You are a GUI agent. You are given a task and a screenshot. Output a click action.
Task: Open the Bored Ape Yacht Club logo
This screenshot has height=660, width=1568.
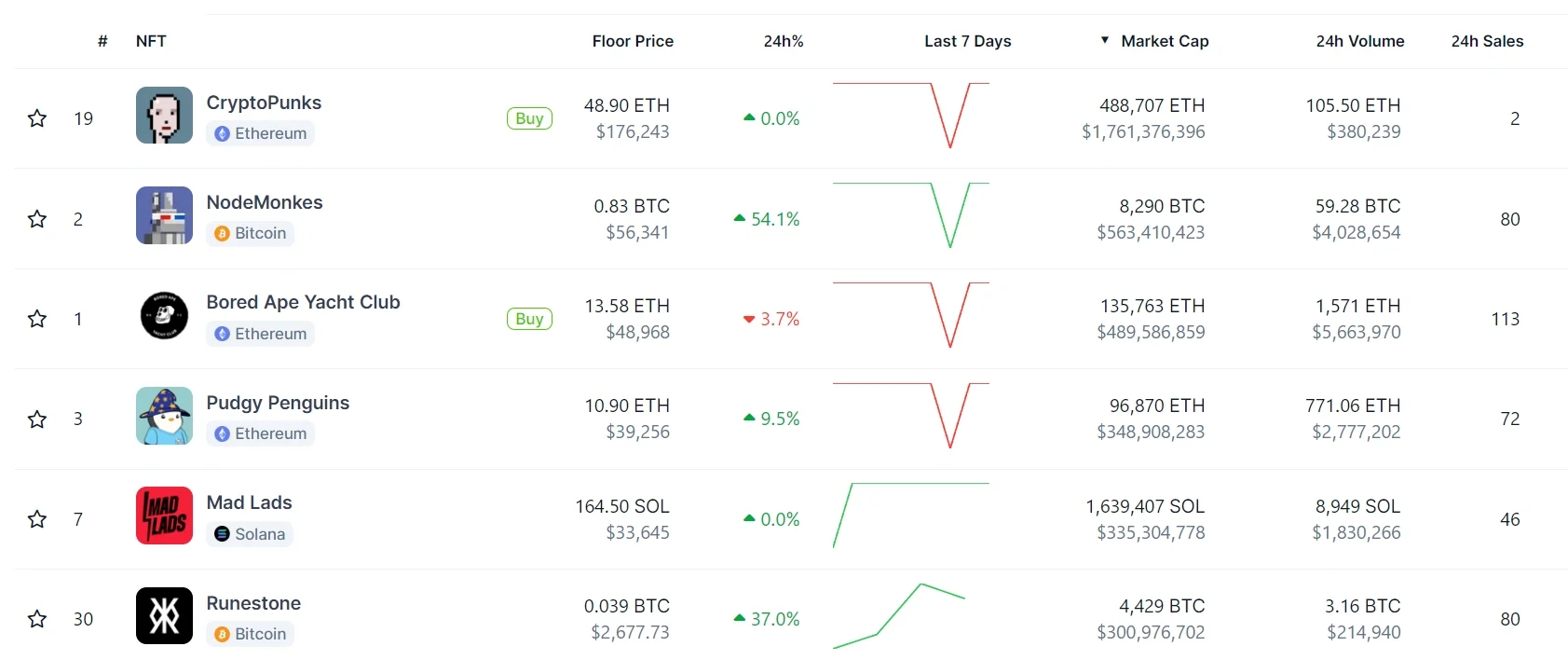[x=164, y=315]
